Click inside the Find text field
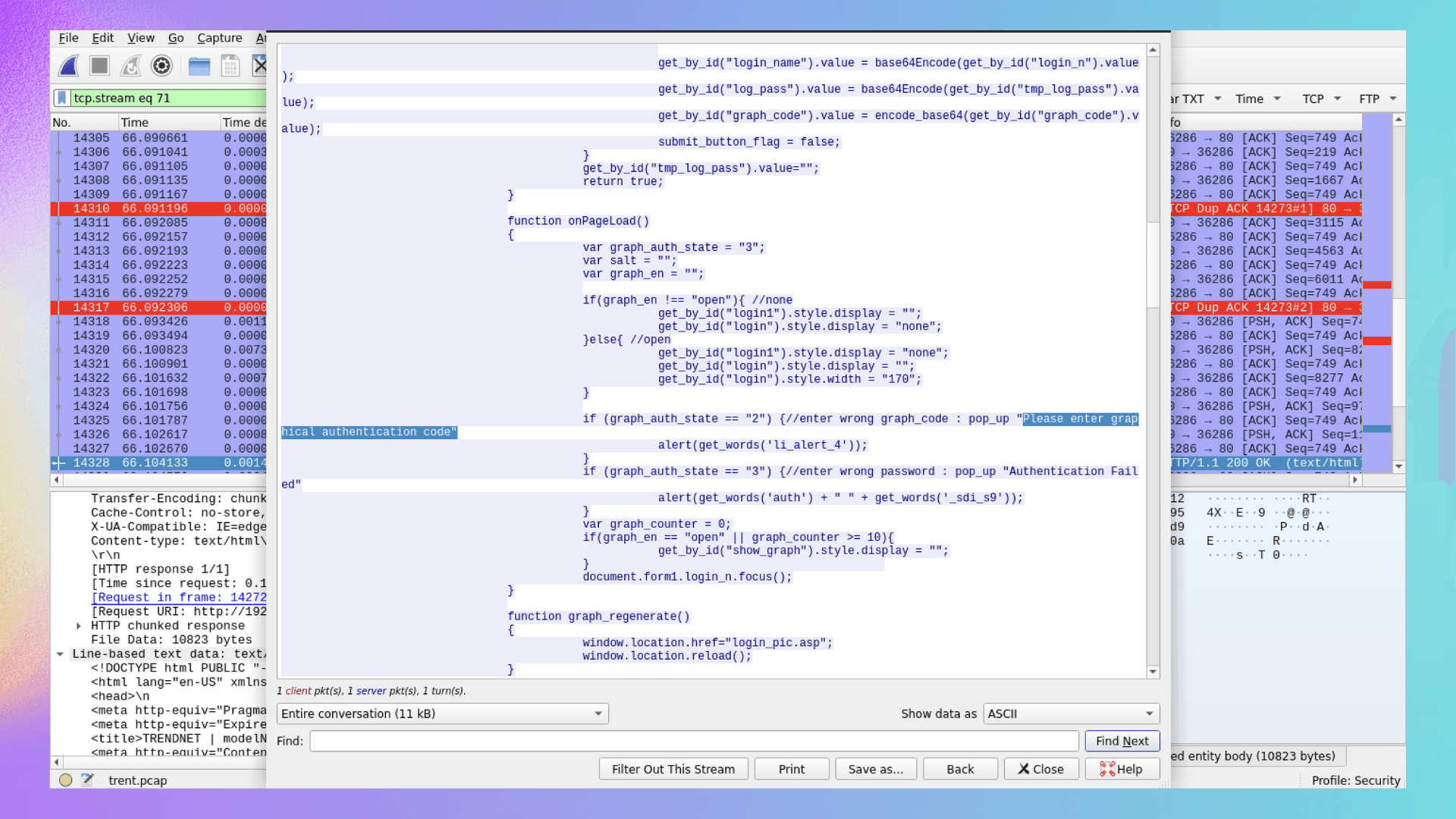 point(694,741)
